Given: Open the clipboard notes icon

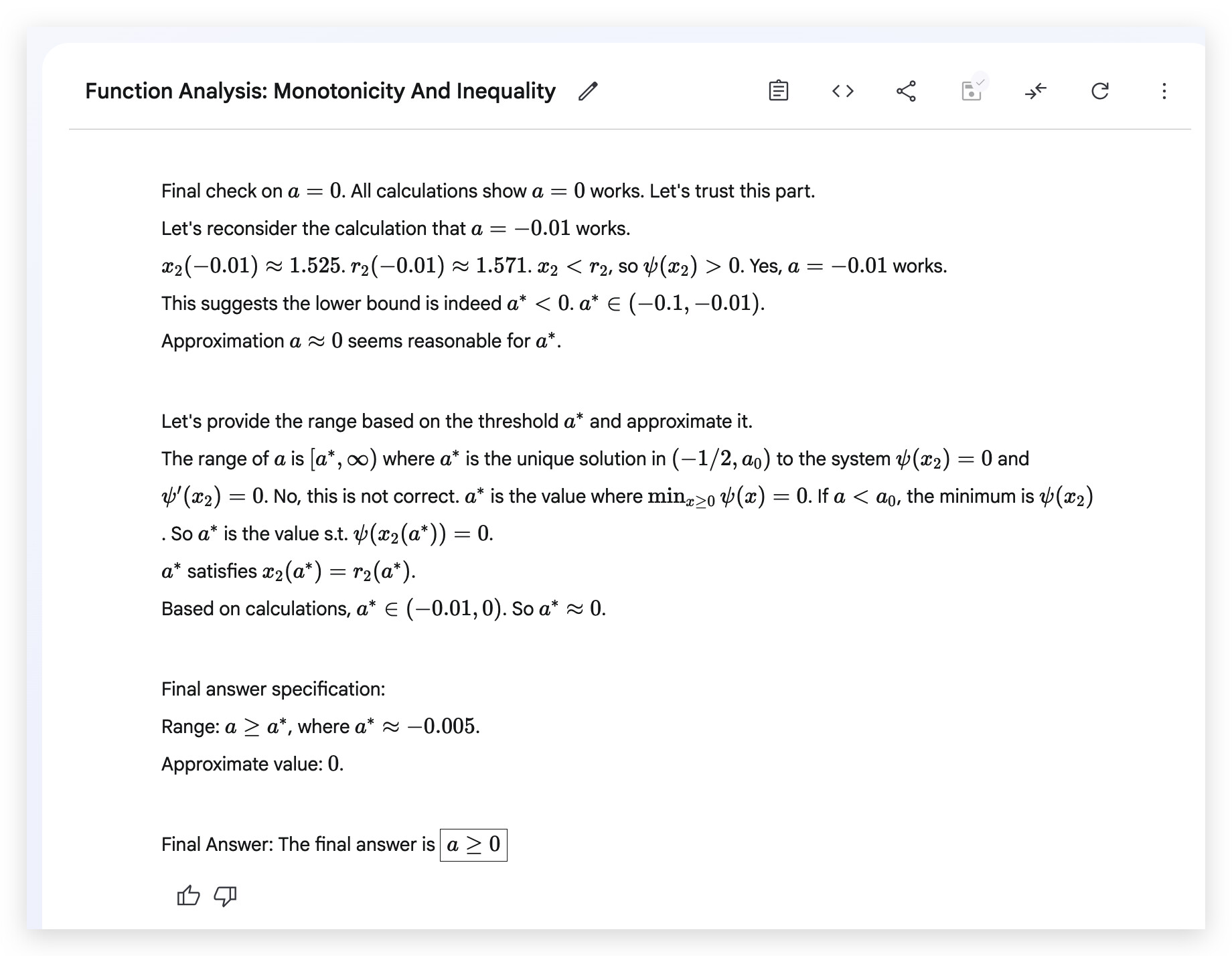Looking at the screenshot, I should click(x=778, y=90).
